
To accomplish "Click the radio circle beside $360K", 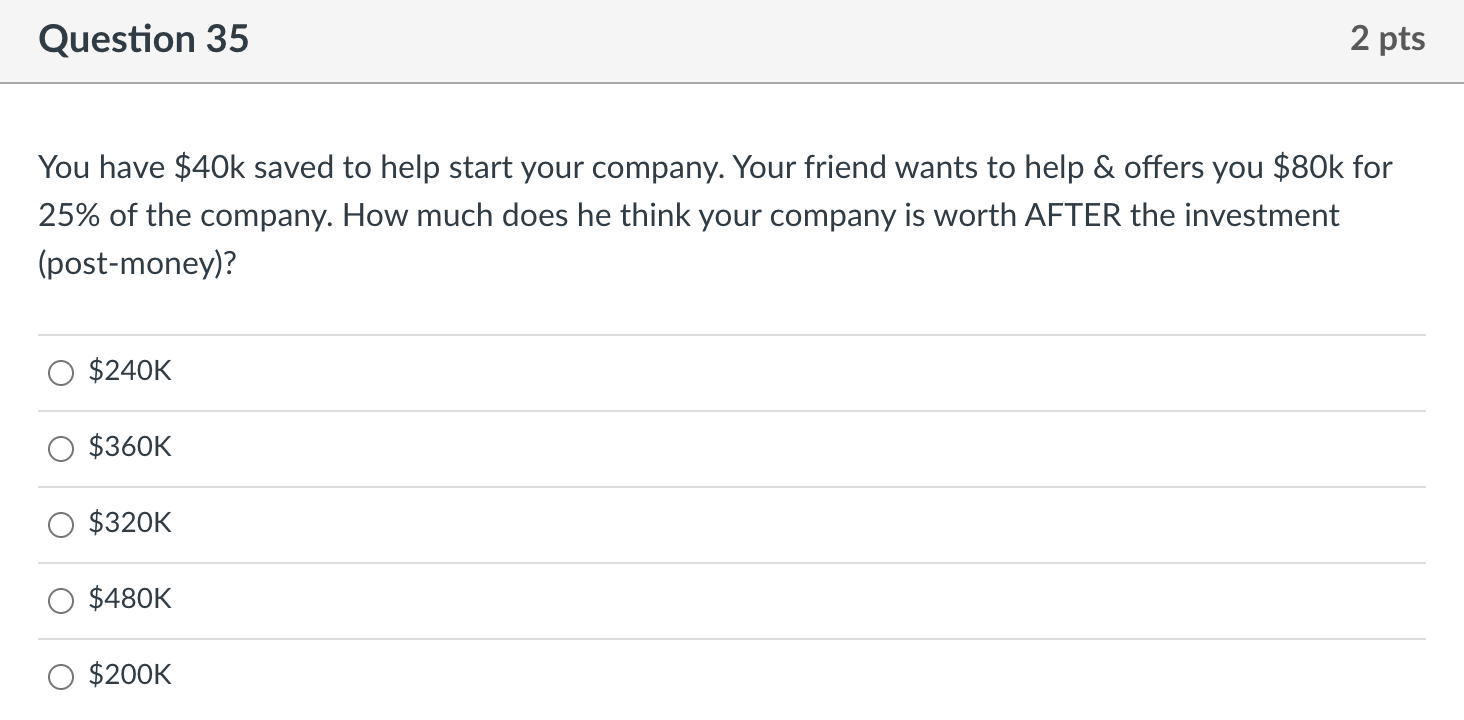I will coord(60,448).
